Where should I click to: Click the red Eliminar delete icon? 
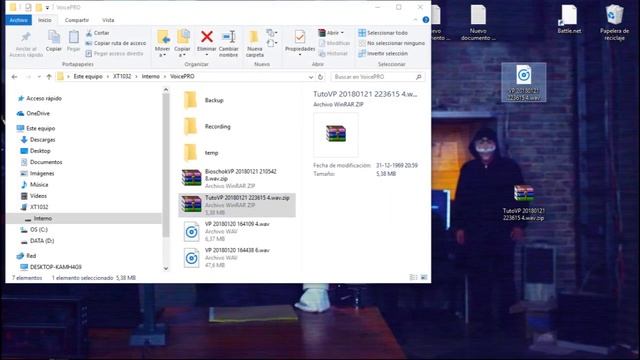207,37
